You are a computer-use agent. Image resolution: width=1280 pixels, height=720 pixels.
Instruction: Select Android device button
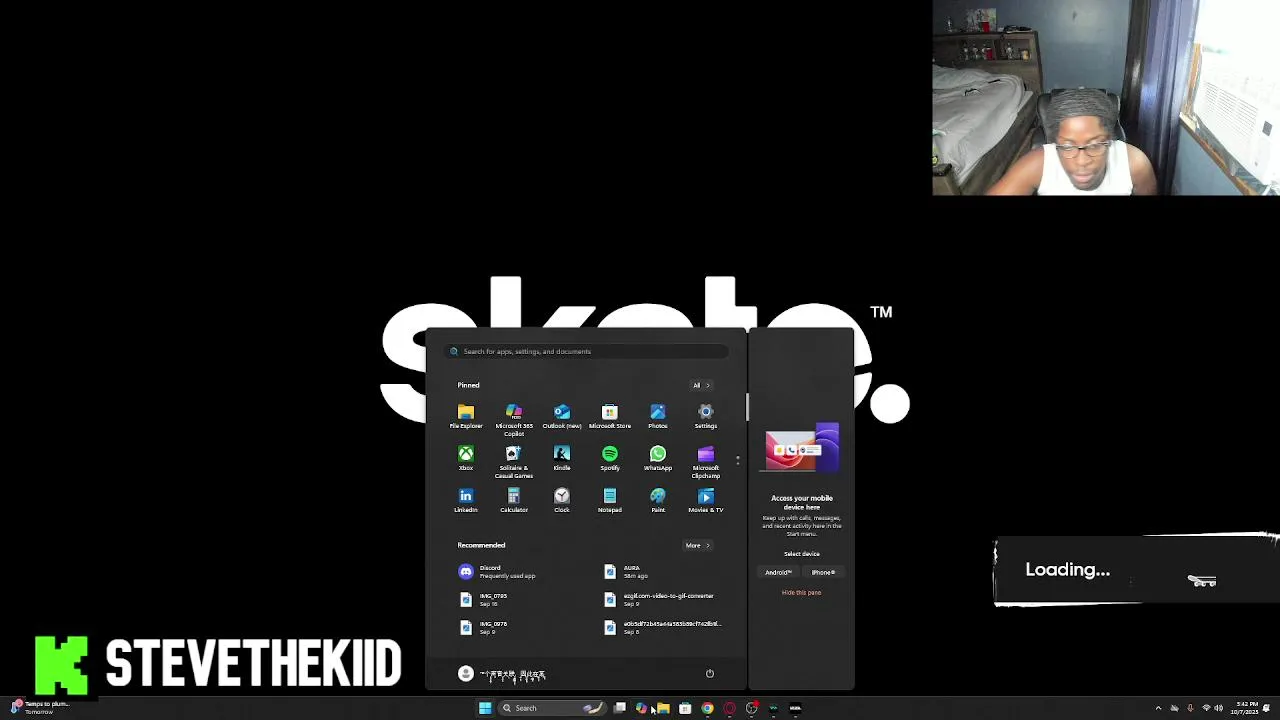pos(779,572)
